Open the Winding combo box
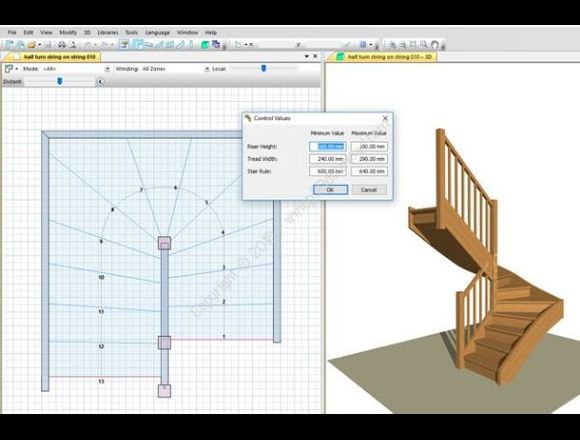The height and width of the screenshot is (440, 580). pos(176,69)
